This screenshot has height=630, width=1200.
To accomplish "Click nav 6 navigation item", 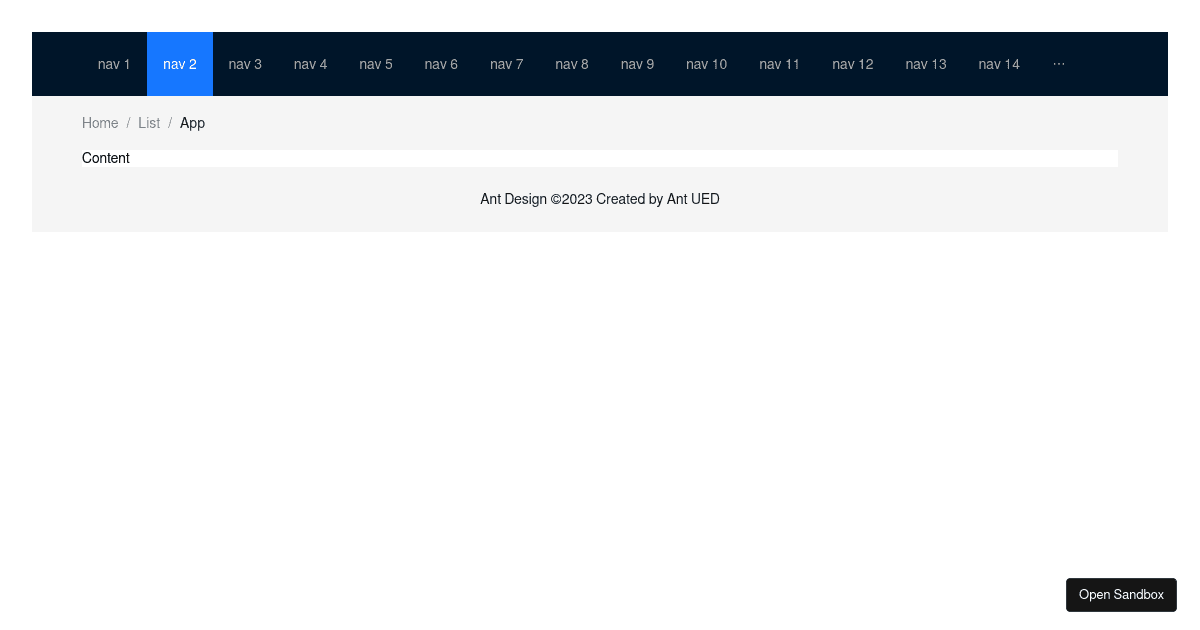I will click(441, 64).
